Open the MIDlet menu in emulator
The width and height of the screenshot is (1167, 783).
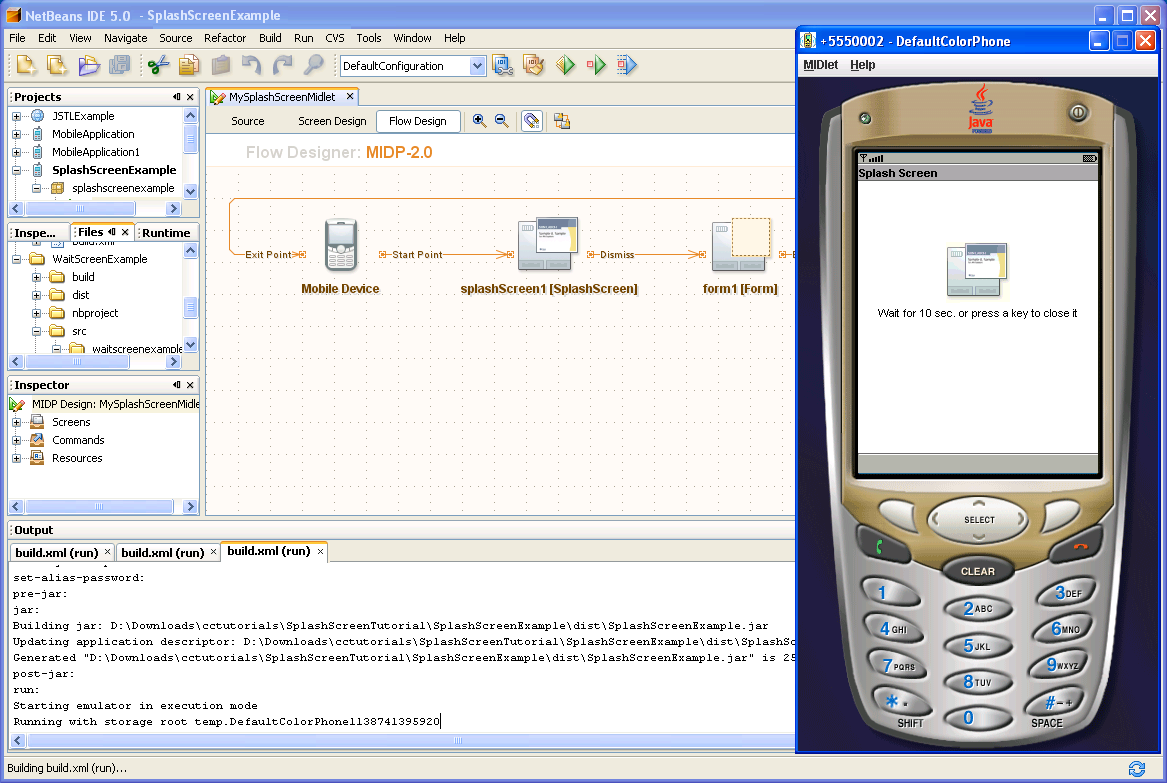click(x=821, y=65)
